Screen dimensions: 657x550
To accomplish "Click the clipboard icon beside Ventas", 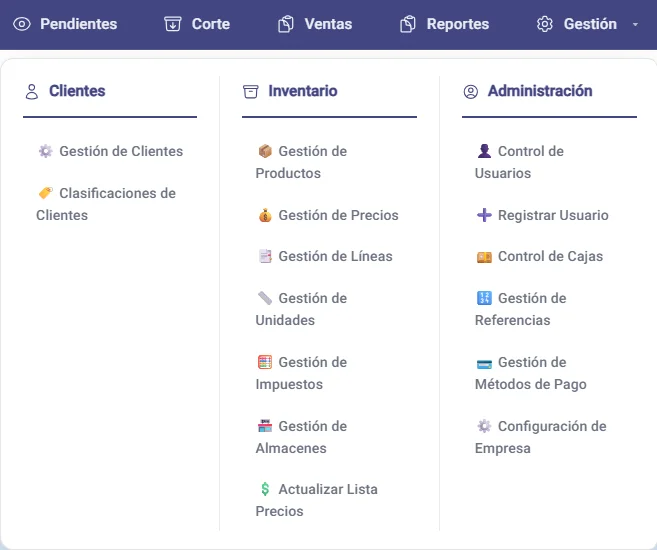I will click(286, 24).
